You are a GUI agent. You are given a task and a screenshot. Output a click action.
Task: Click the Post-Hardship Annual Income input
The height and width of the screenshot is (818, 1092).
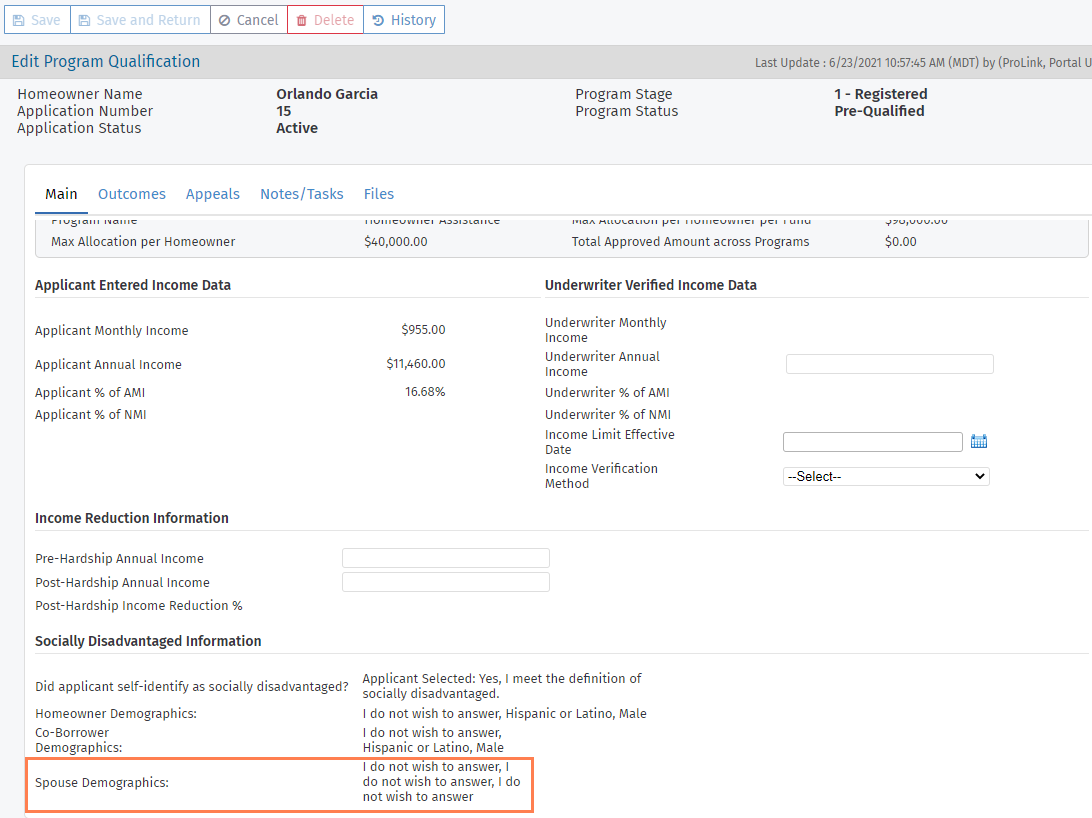point(445,582)
